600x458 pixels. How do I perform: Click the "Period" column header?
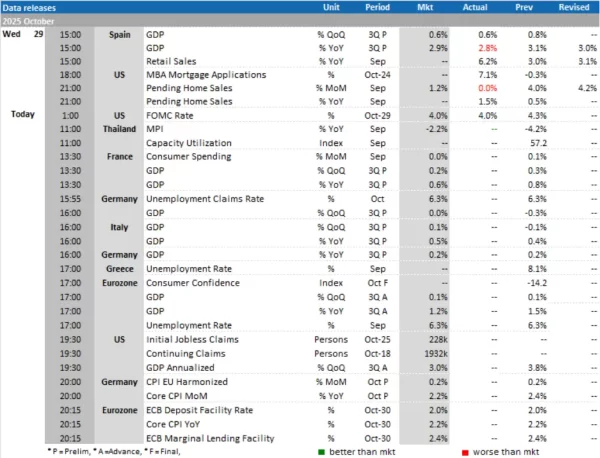[x=378, y=6]
